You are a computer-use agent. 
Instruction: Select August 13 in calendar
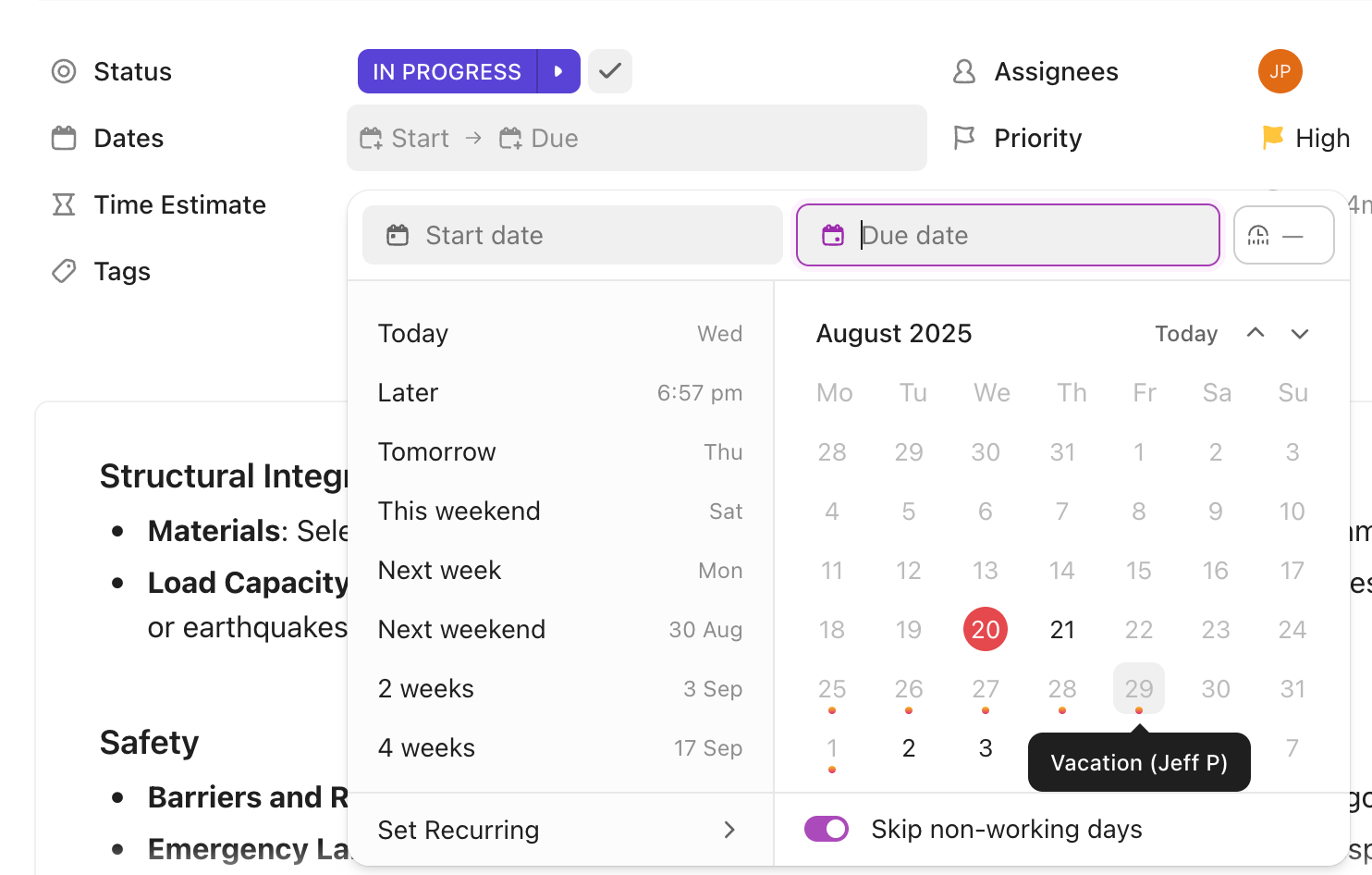point(986,570)
